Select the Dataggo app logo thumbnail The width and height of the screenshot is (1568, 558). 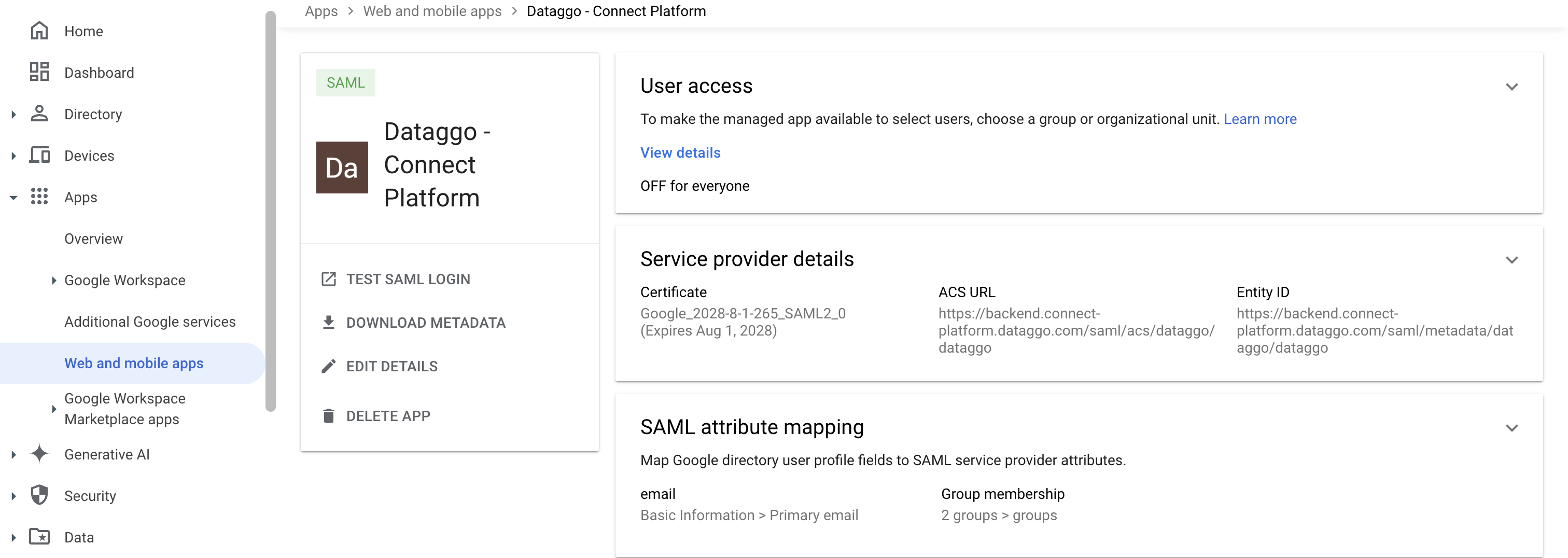(342, 168)
